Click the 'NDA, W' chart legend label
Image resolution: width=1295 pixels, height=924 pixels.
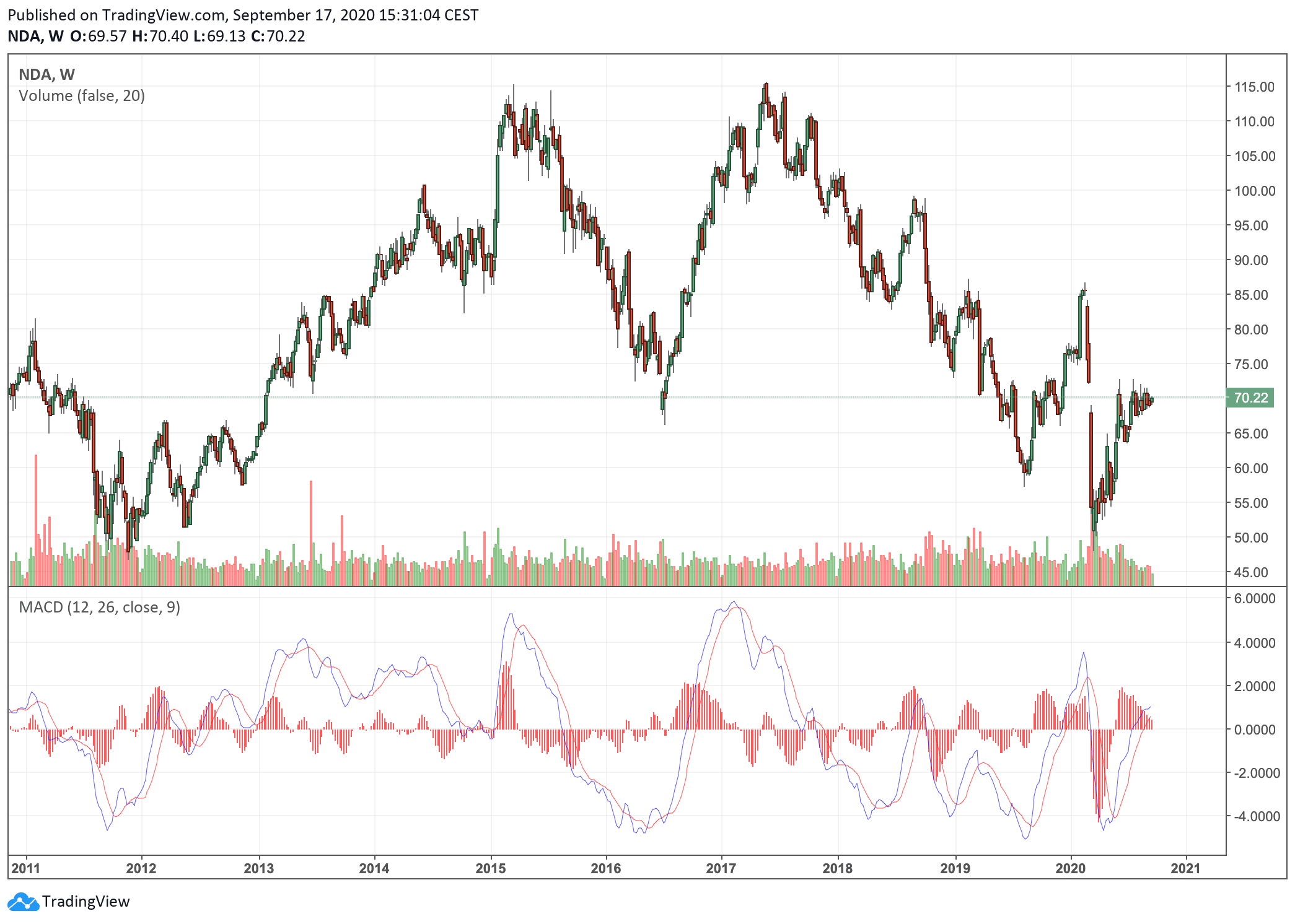tap(46, 75)
